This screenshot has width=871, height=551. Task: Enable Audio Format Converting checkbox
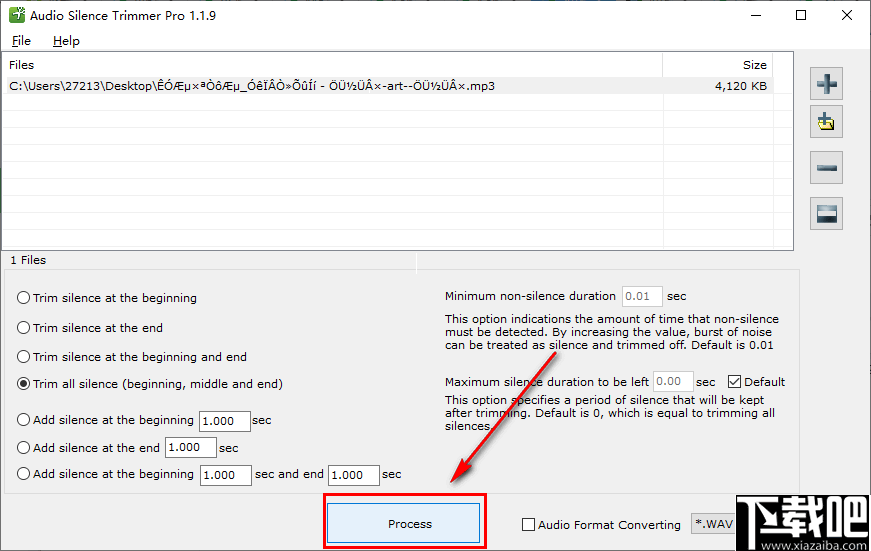[x=528, y=524]
